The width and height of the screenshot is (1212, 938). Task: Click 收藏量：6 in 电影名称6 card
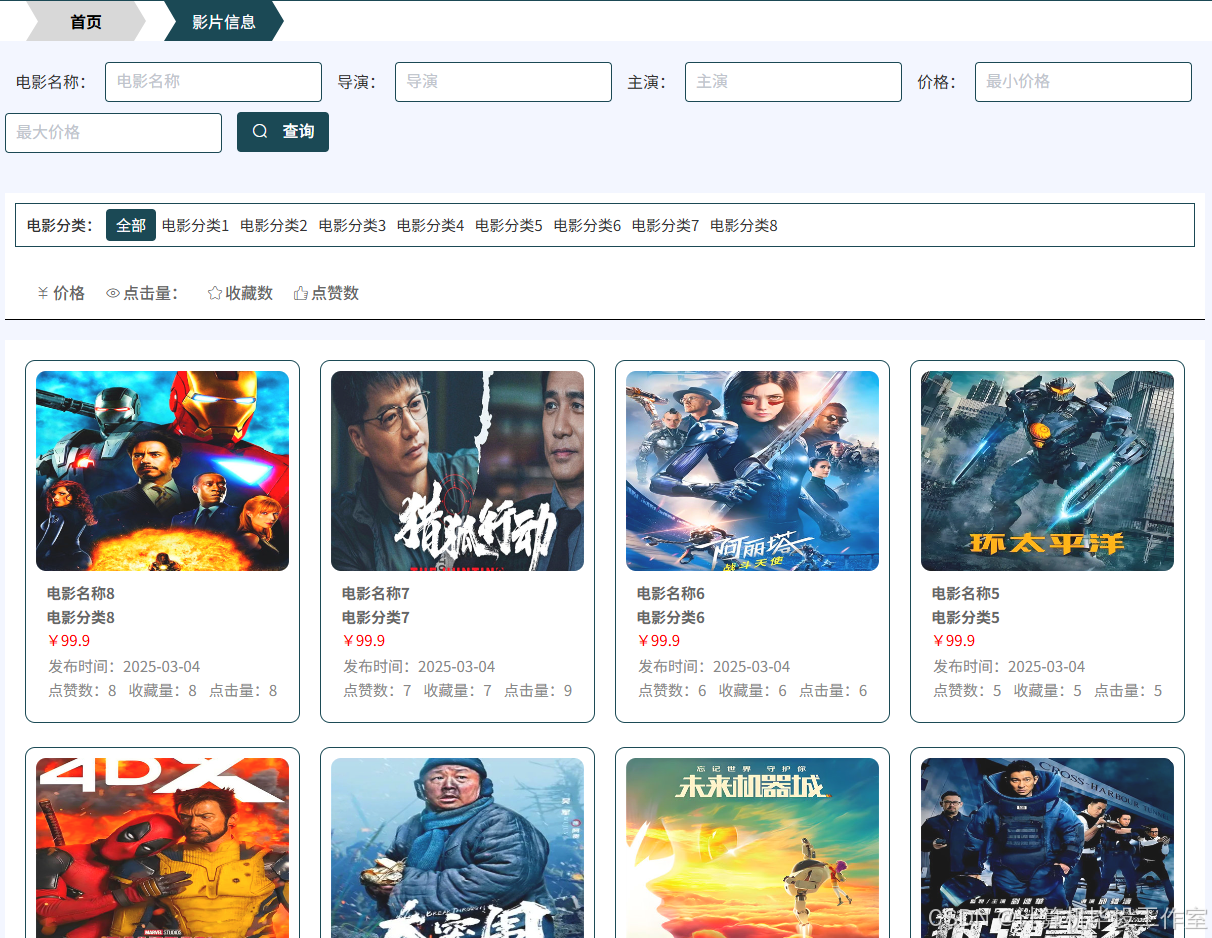point(753,691)
